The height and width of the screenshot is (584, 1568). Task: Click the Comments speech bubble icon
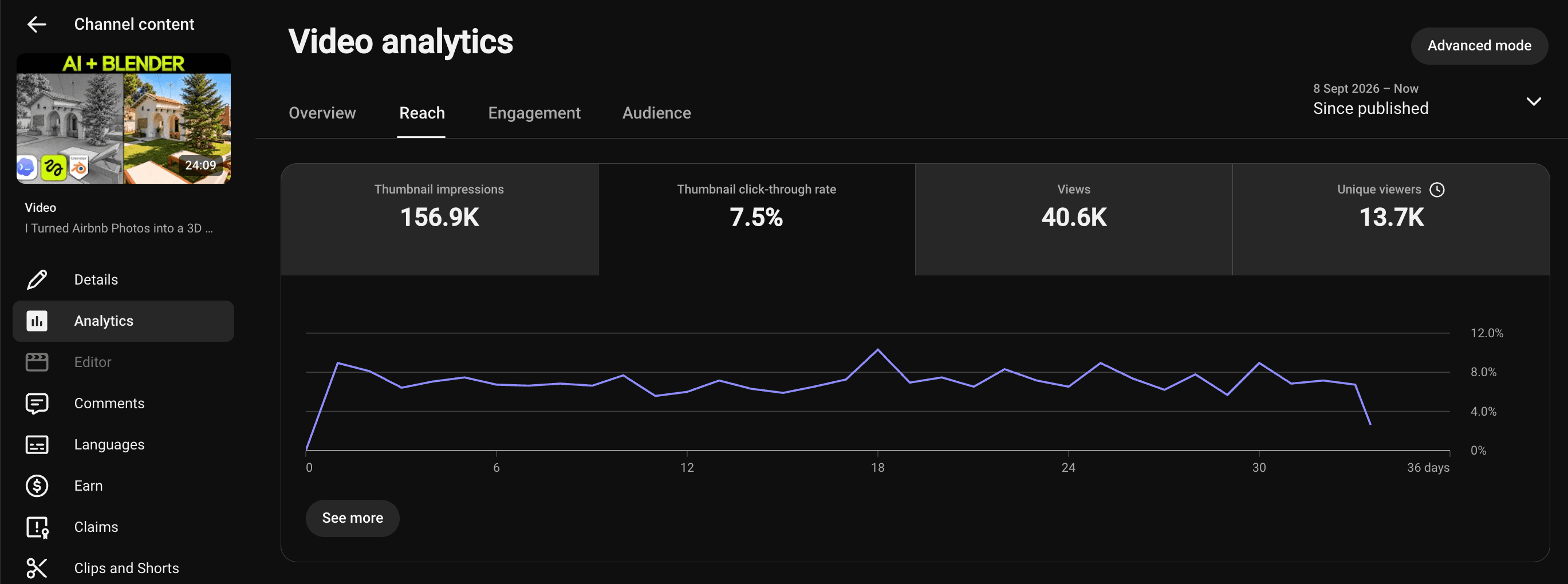[x=37, y=403]
